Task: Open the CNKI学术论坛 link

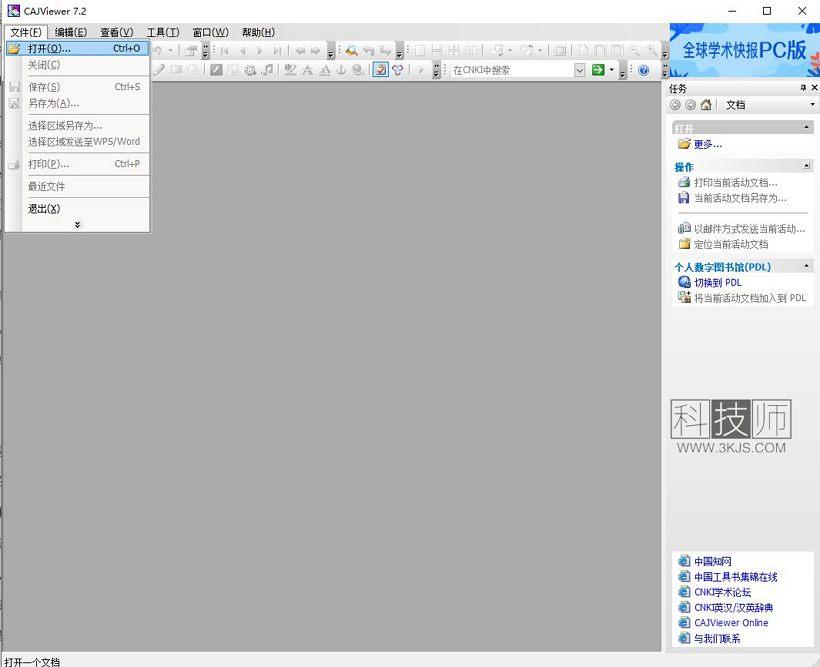Action: (722, 592)
